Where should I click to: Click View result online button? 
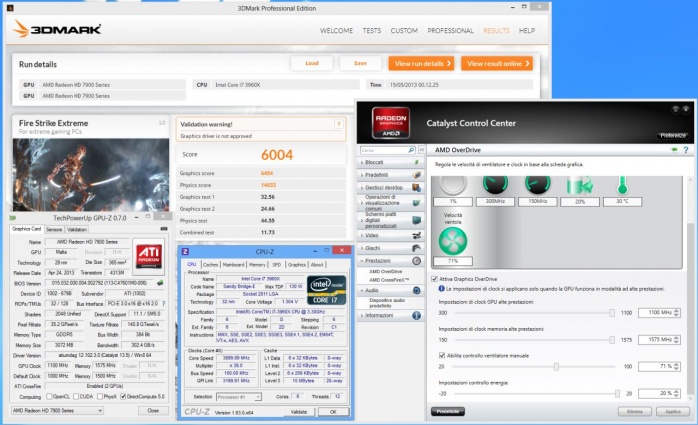497,63
